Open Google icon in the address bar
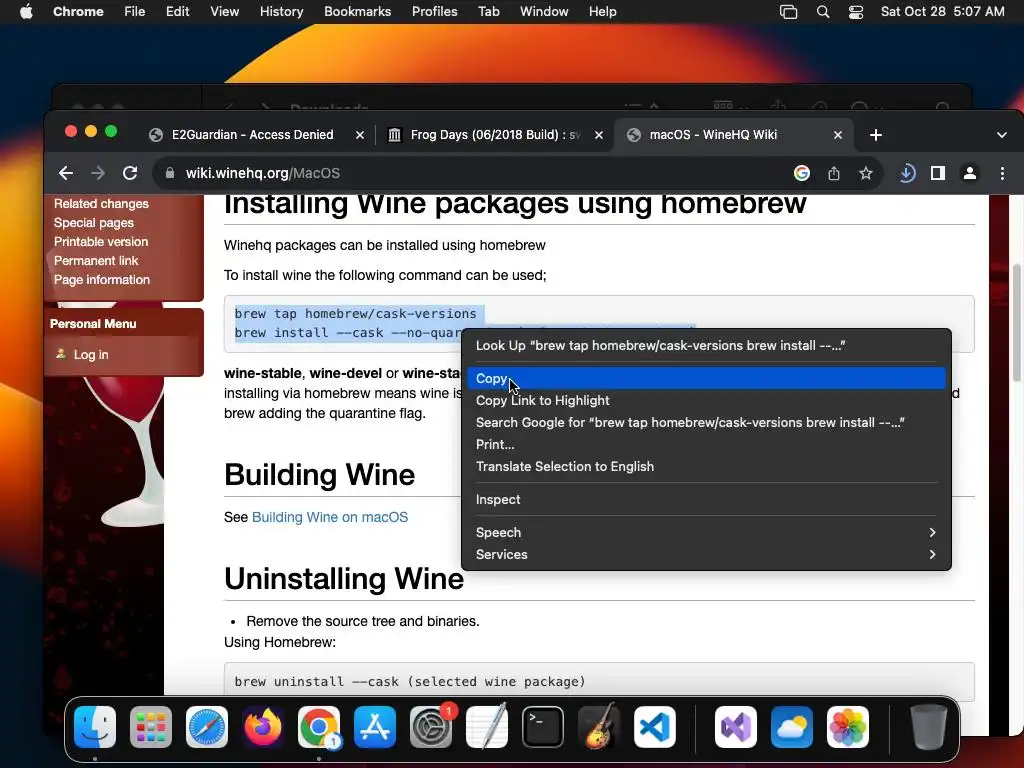The width and height of the screenshot is (1024, 768). [x=802, y=173]
